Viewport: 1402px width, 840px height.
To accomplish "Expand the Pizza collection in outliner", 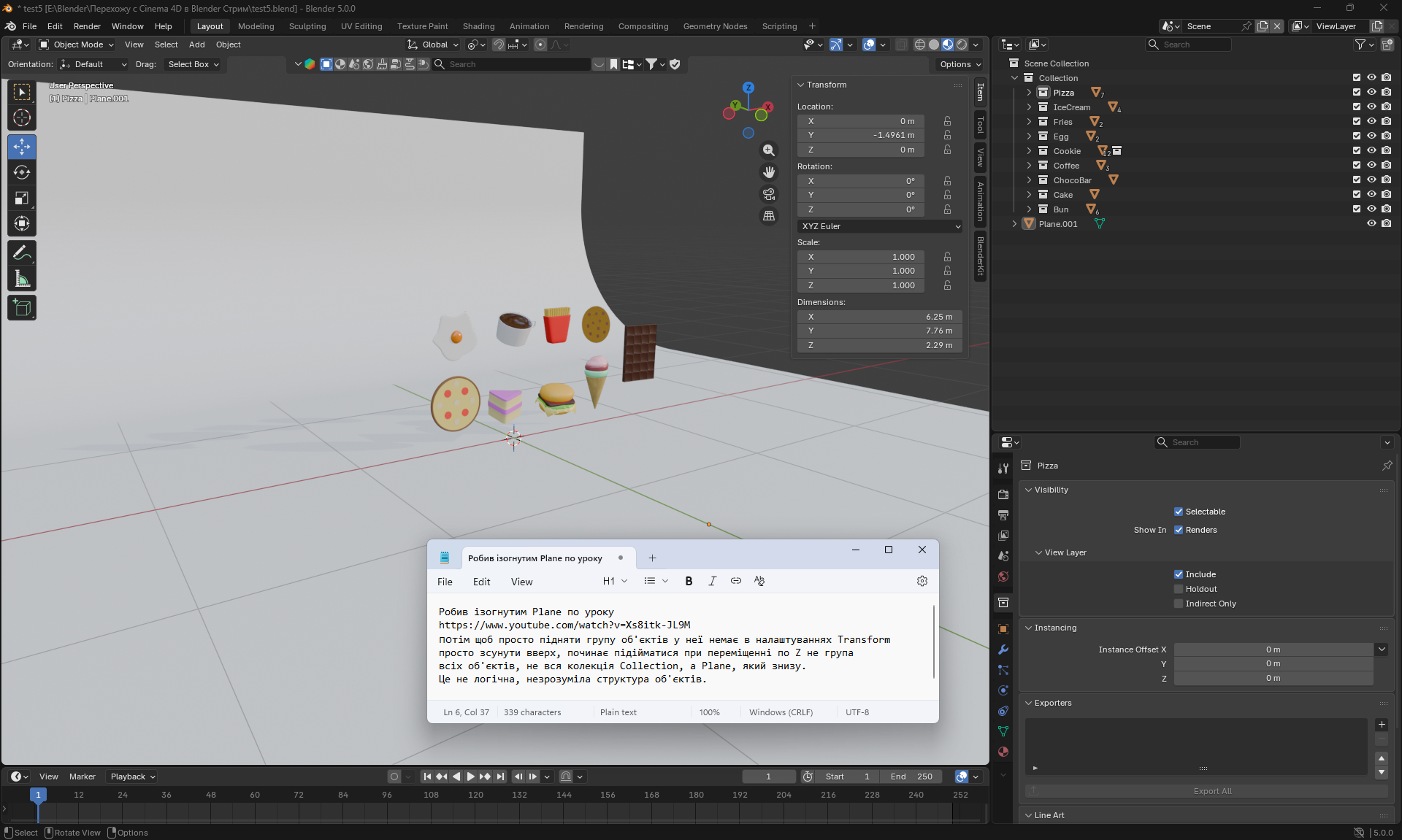I will 1029,93.
